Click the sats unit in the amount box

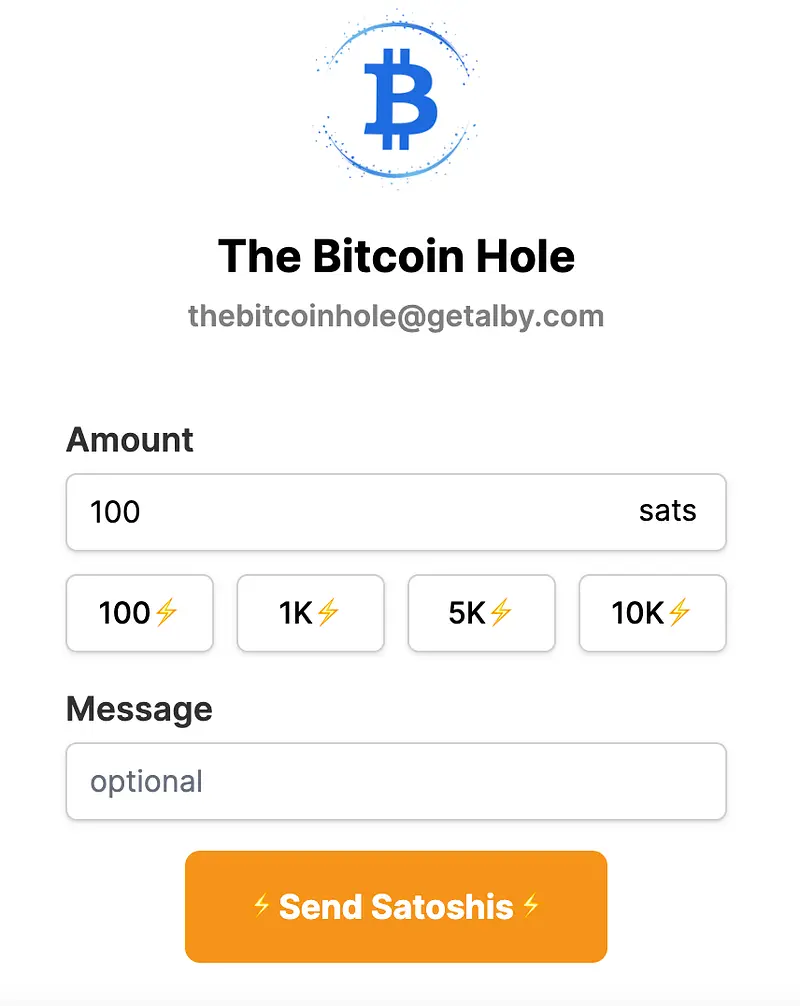(x=667, y=511)
